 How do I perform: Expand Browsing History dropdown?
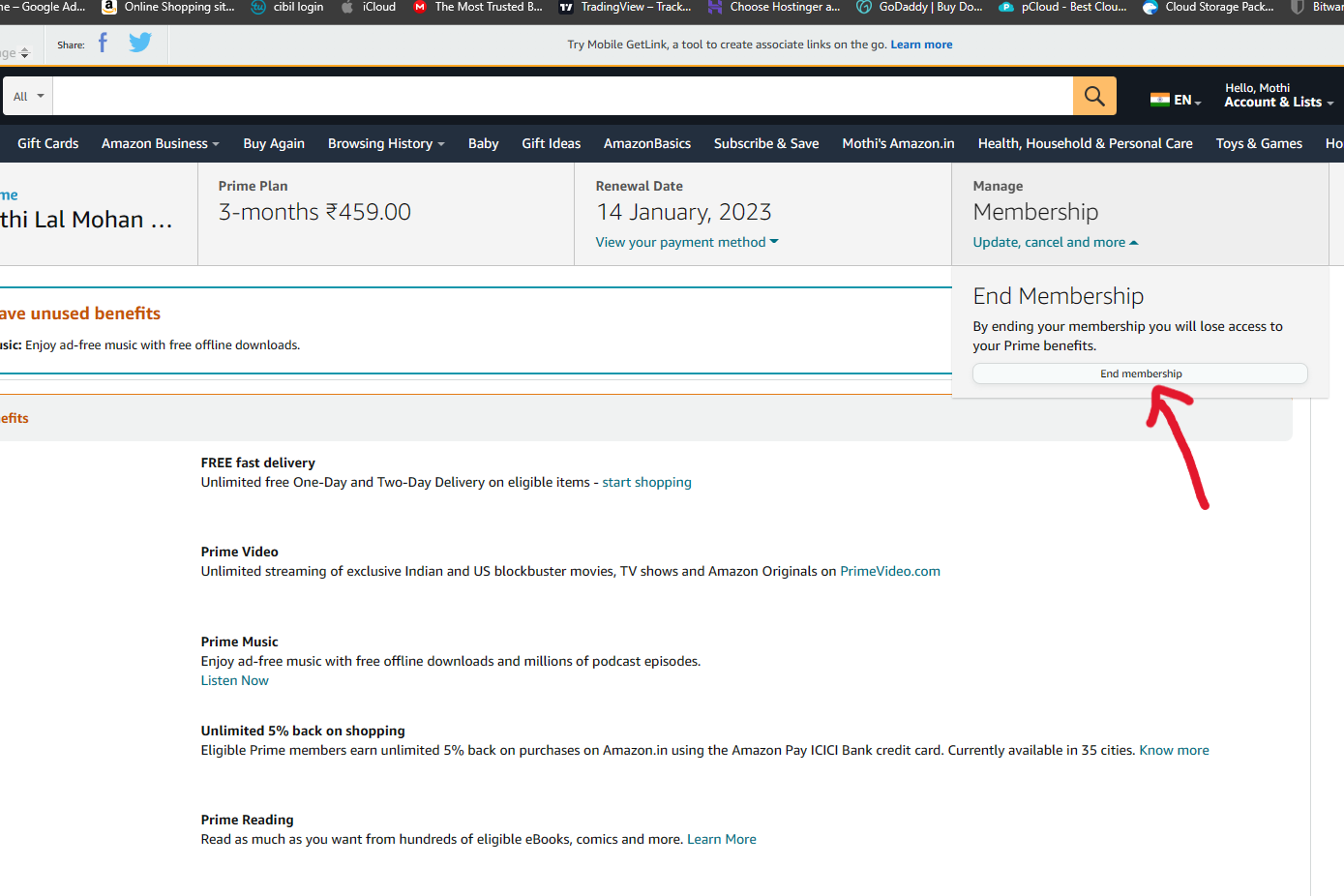386,143
